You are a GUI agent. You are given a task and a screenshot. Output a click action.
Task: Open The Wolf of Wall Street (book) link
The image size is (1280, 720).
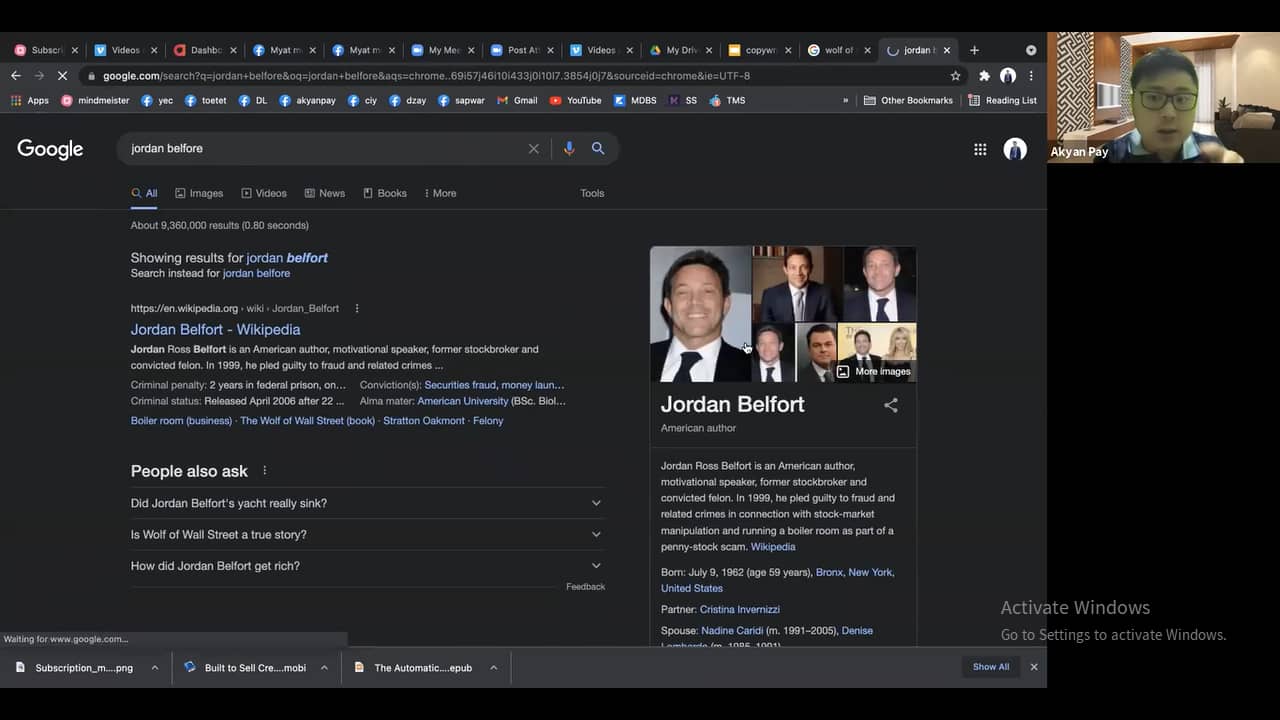point(307,421)
